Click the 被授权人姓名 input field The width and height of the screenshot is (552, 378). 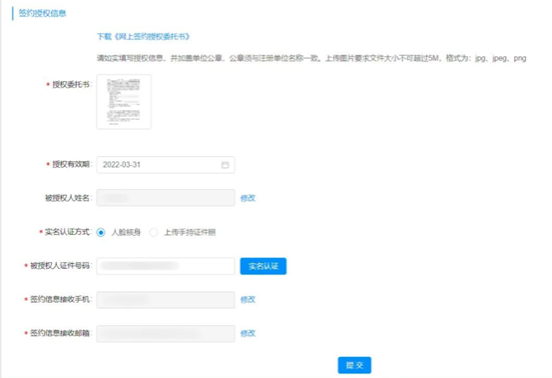(166, 198)
